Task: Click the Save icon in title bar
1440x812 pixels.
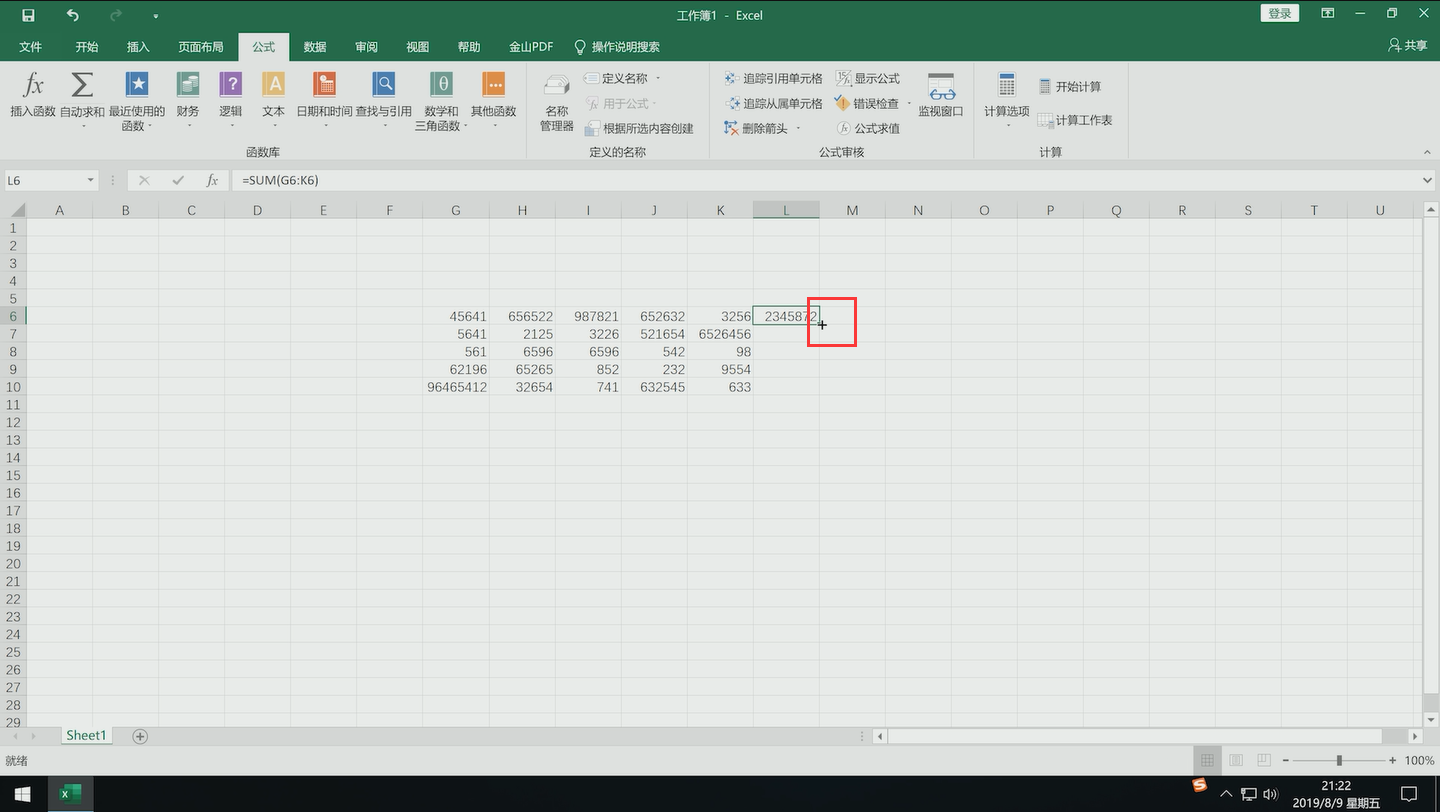Action: tap(28, 15)
